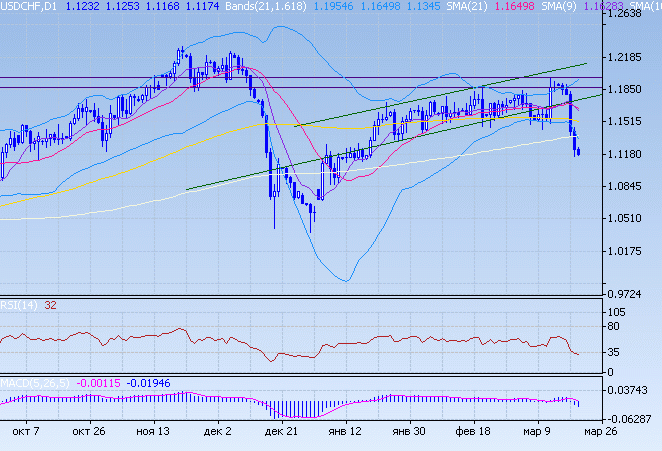Click the USDCHF,D1 symbol label
The width and height of the screenshot is (662, 451).
point(28,6)
